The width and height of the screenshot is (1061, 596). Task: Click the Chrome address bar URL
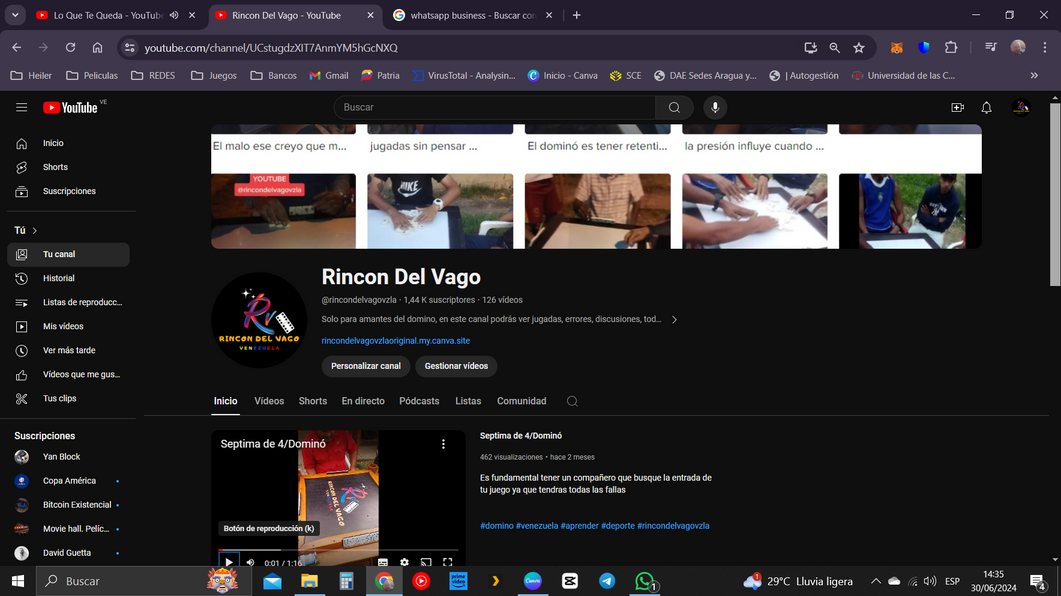(x=271, y=48)
